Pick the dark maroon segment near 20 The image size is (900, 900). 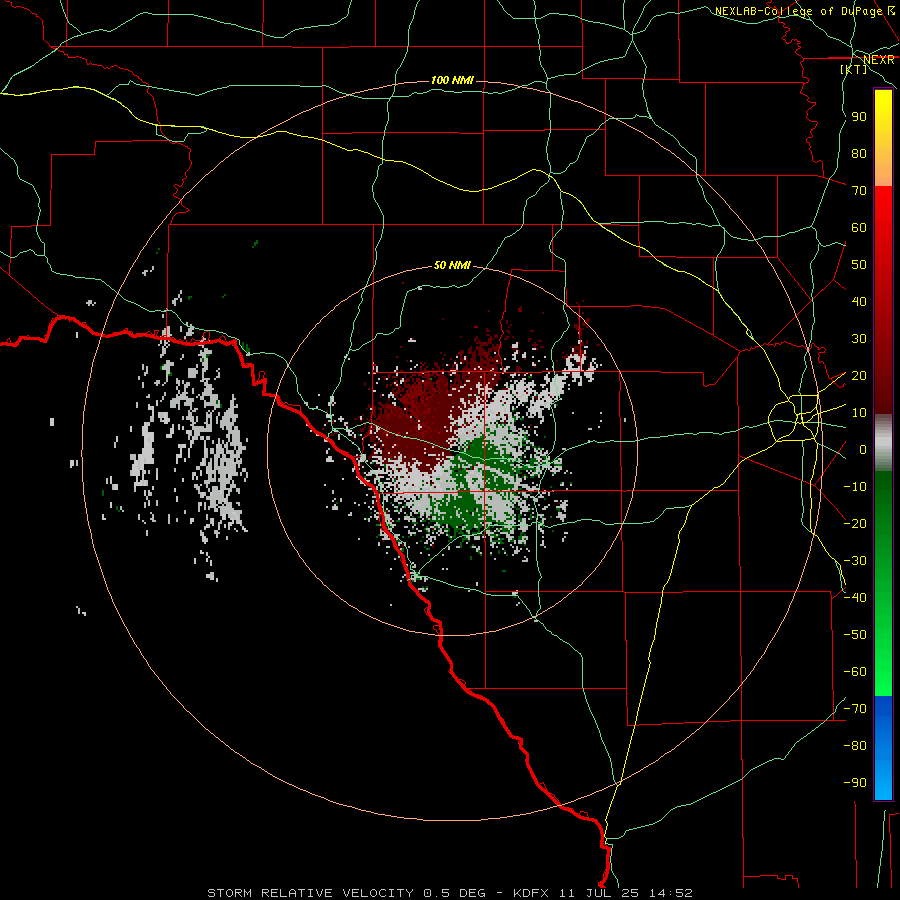point(883,376)
